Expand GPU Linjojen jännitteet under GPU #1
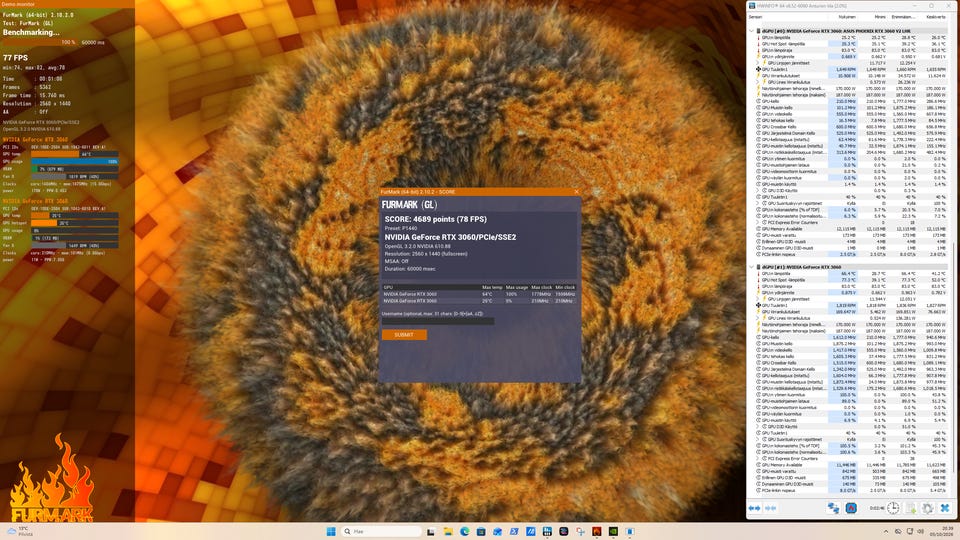 click(x=759, y=299)
